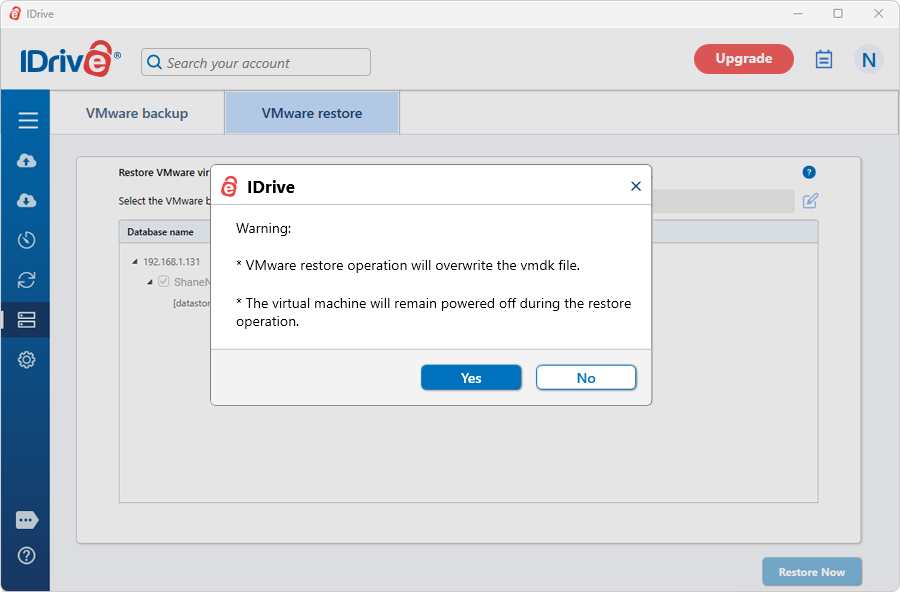Open the Help question mark in sidebar
Viewport: 900px width, 592px height.
[x=26, y=556]
